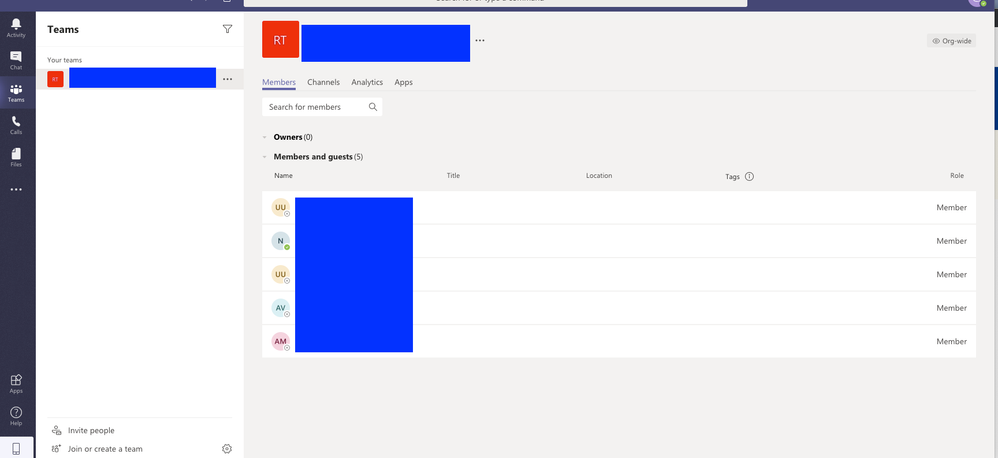Open the Apps store icon

[x=16, y=384]
